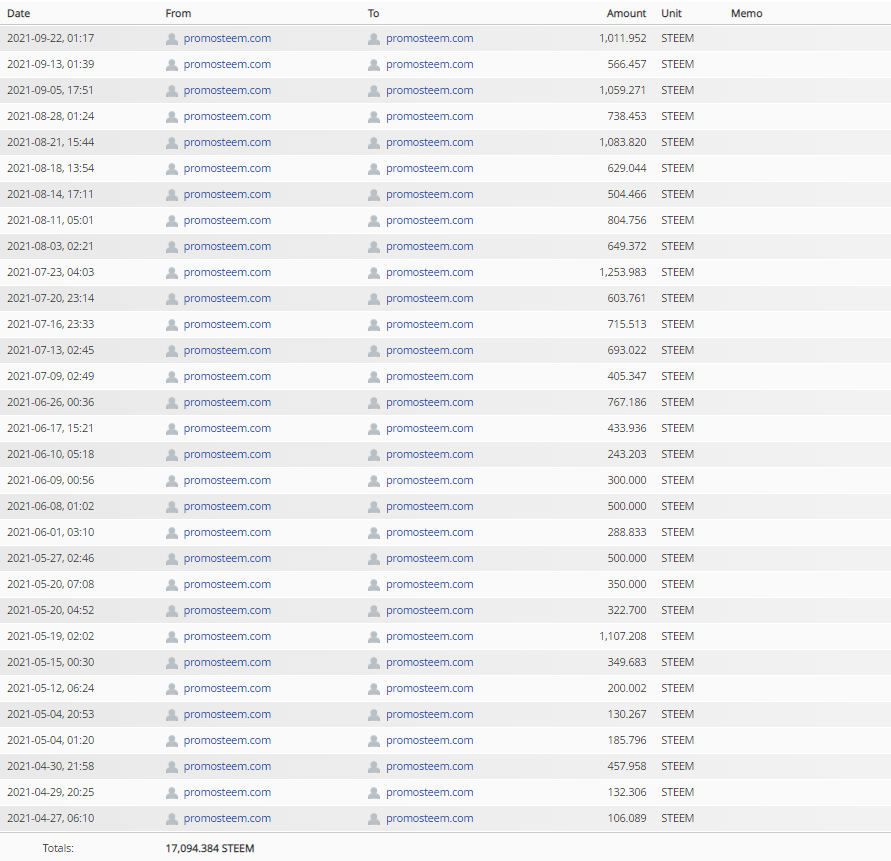The image size is (891, 861).
Task: Click To avatar icon on 2021-08-03 row
Action: 374,247
